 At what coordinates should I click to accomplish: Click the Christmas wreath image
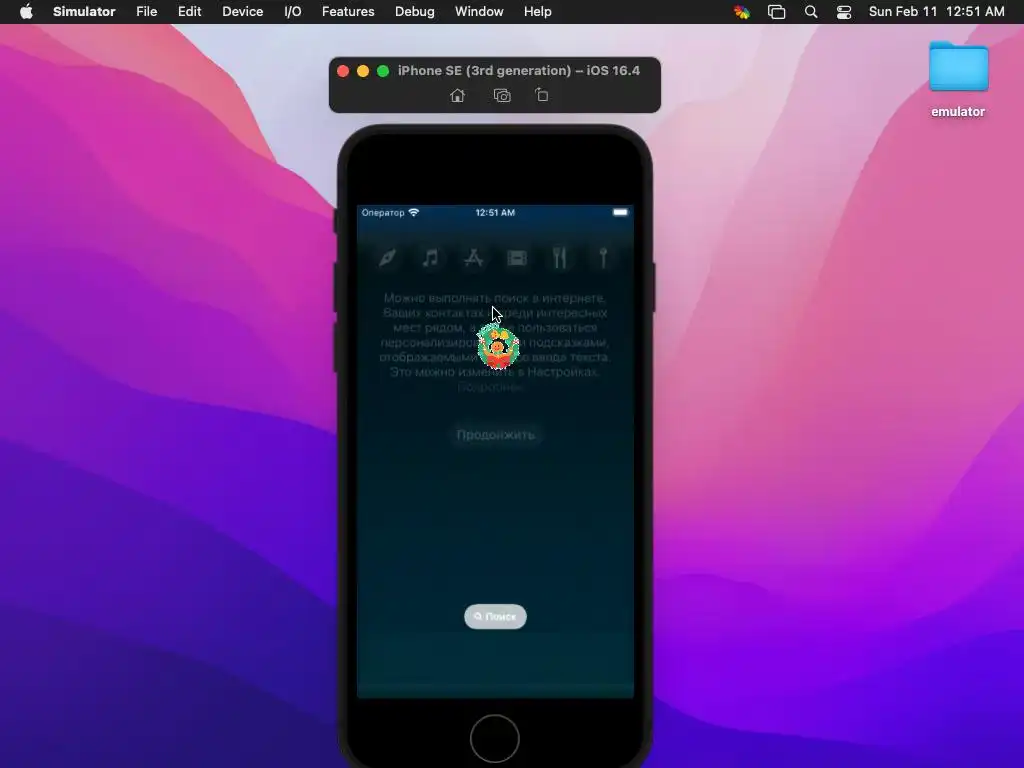coord(498,347)
